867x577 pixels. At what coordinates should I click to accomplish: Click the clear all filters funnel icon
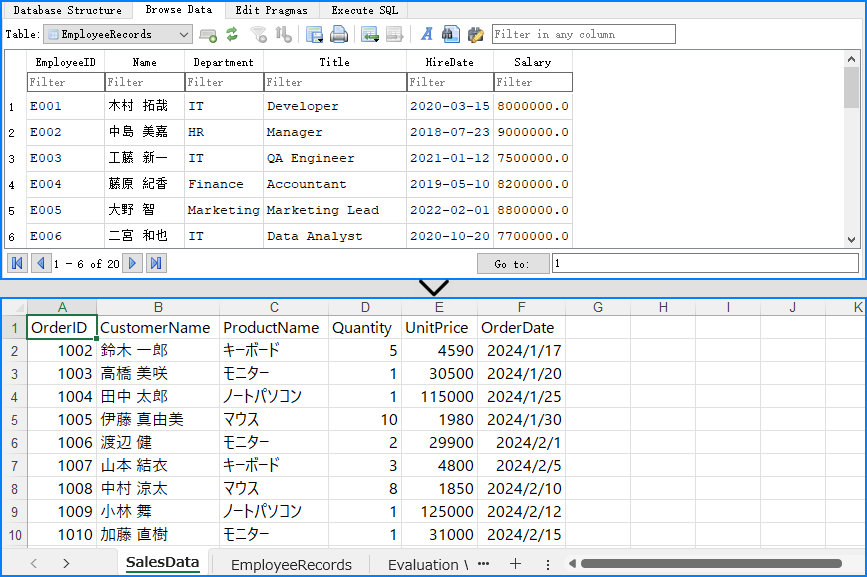(258, 34)
